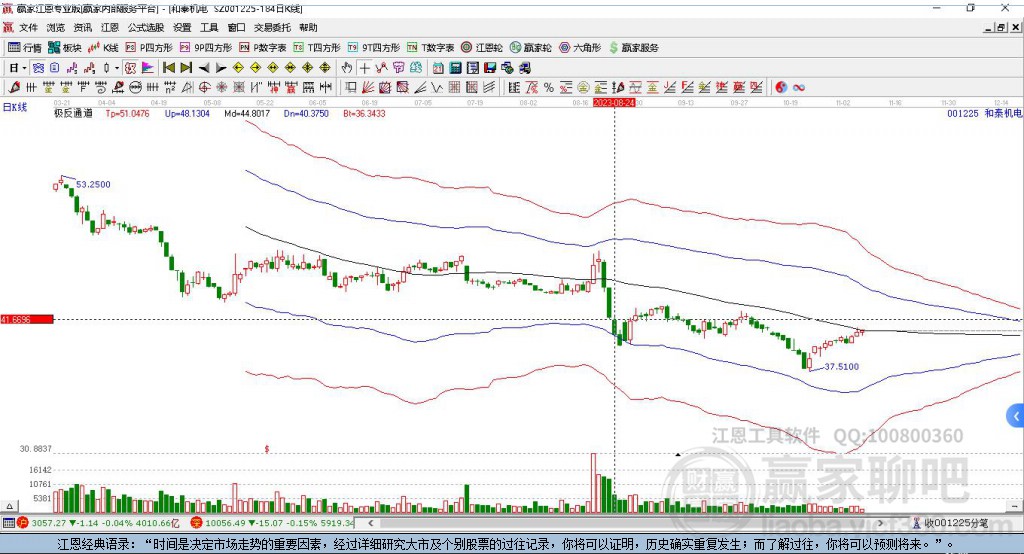Open 赢家轮 tool
The width and height of the screenshot is (1024, 554).
pyautogui.click(x=531, y=48)
